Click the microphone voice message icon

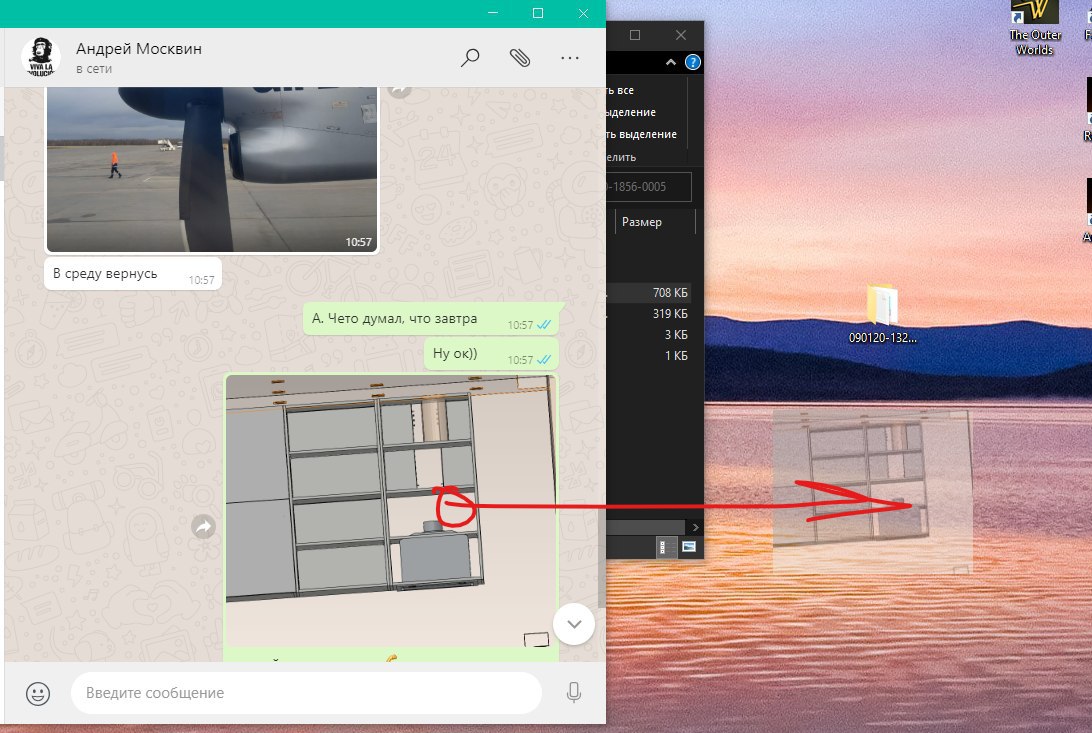coord(574,693)
